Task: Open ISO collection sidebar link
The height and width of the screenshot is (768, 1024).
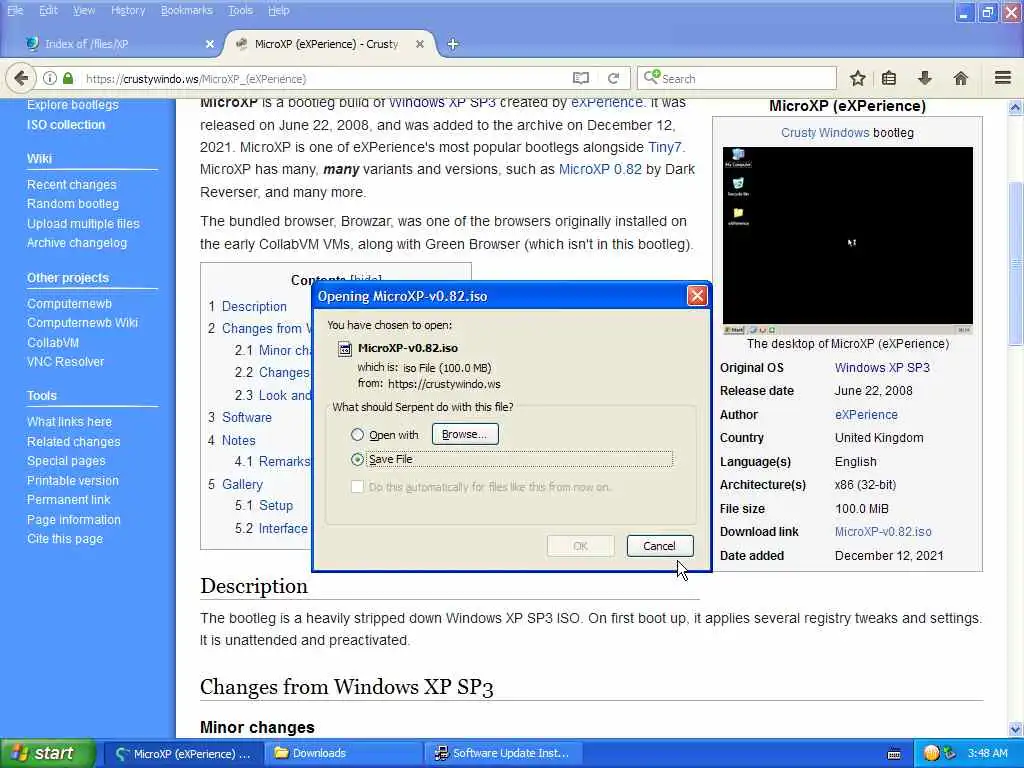Action: click(65, 125)
